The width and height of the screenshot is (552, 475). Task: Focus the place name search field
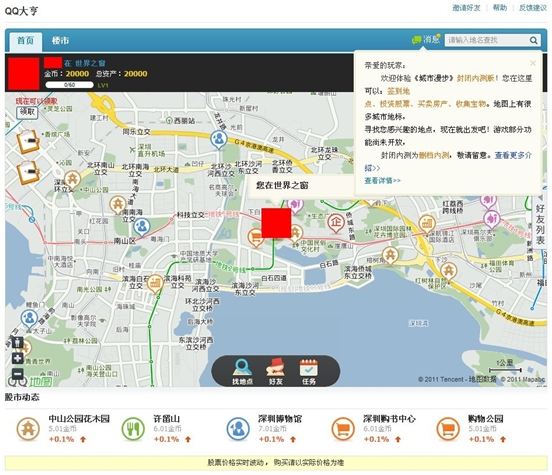click(x=487, y=40)
